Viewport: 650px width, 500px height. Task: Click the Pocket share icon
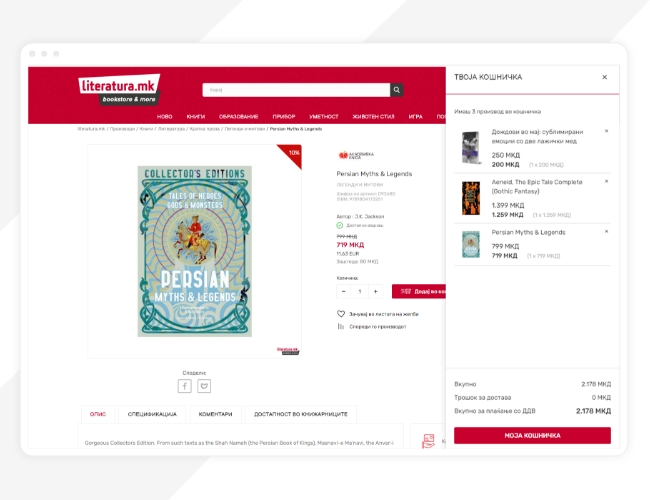204,386
